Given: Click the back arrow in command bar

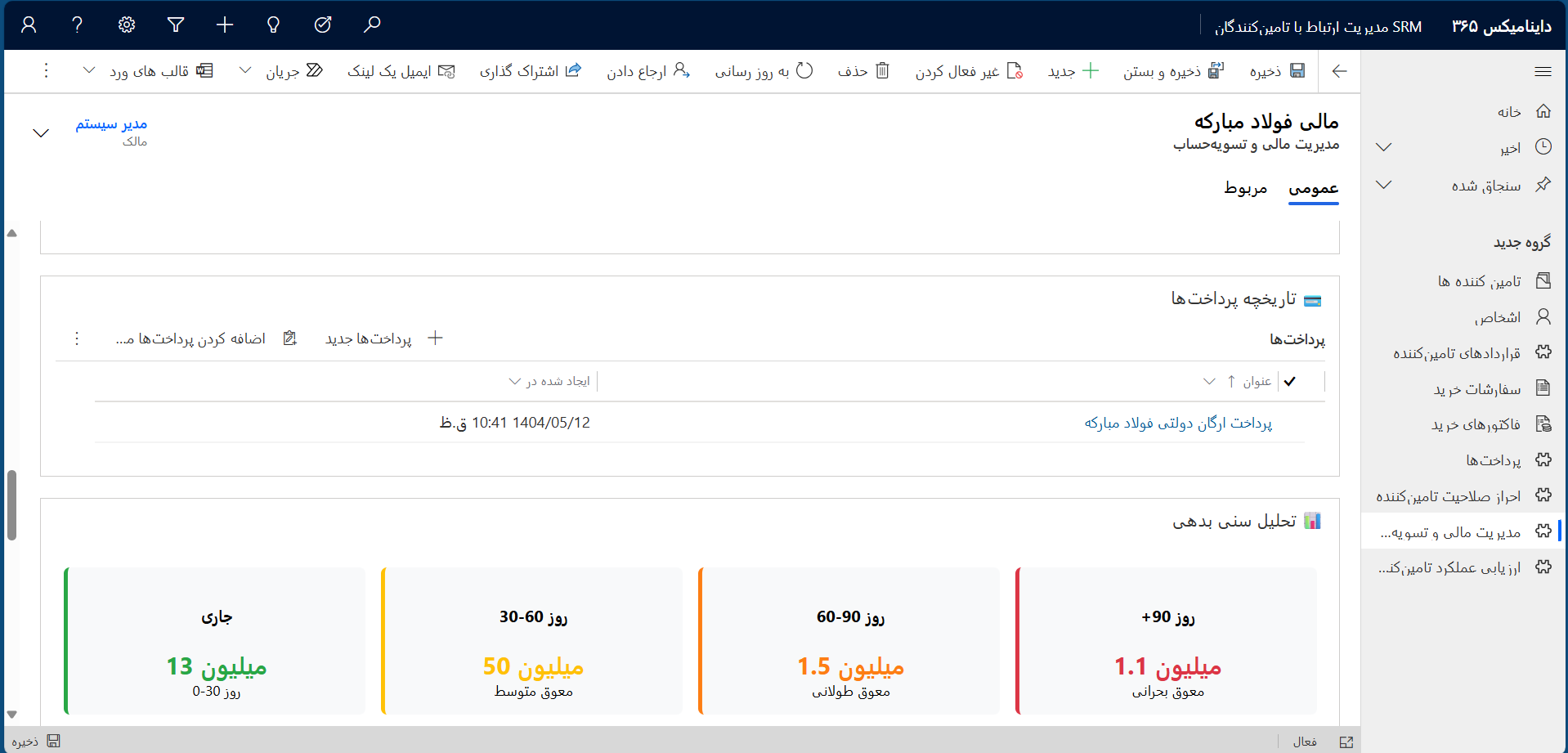Looking at the screenshot, I should point(1339,71).
